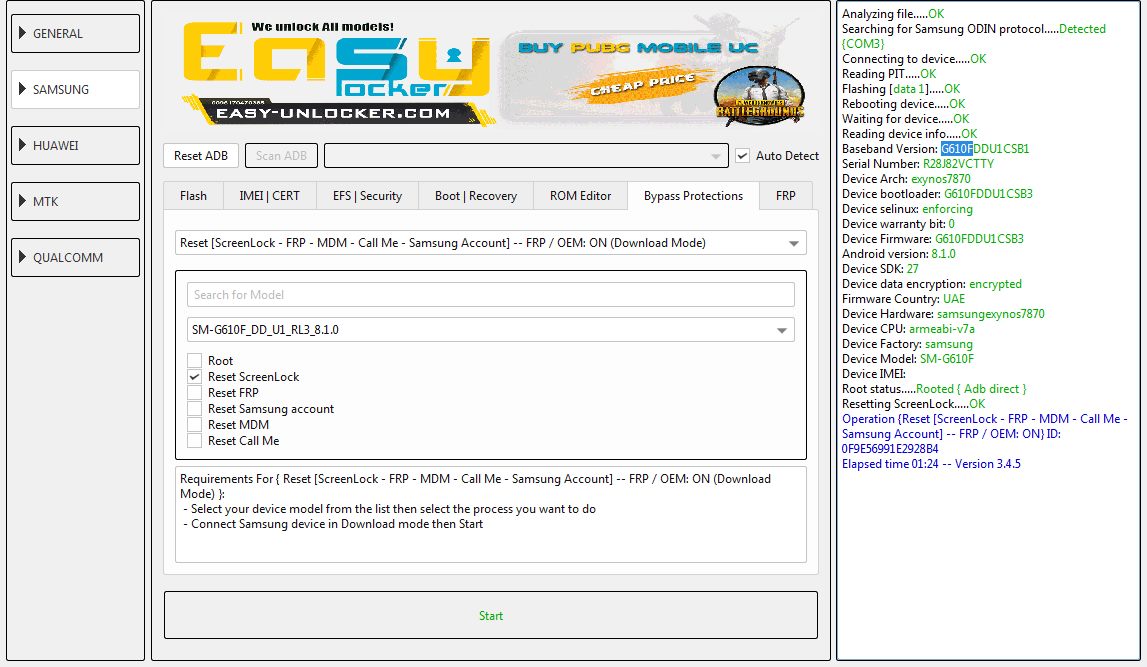This screenshot has height=667, width=1147.
Task: Click the Scan ADB button
Action: click(281, 156)
